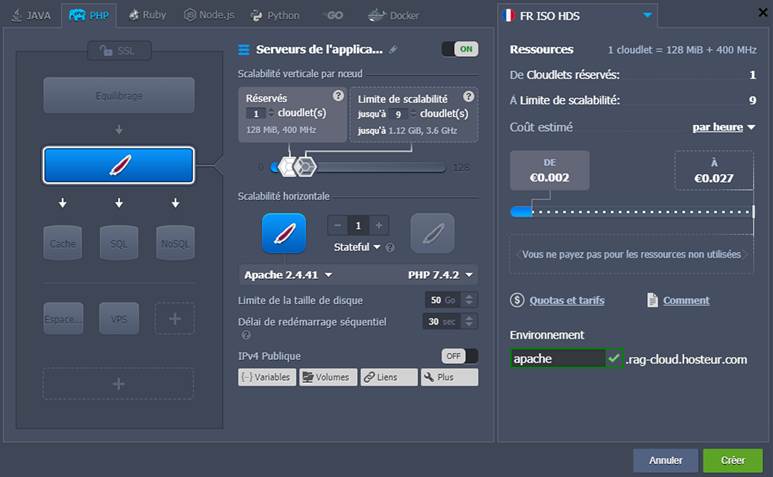Image resolution: width=773 pixels, height=477 pixels.
Task: Add the SQL database node
Action: (118, 243)
